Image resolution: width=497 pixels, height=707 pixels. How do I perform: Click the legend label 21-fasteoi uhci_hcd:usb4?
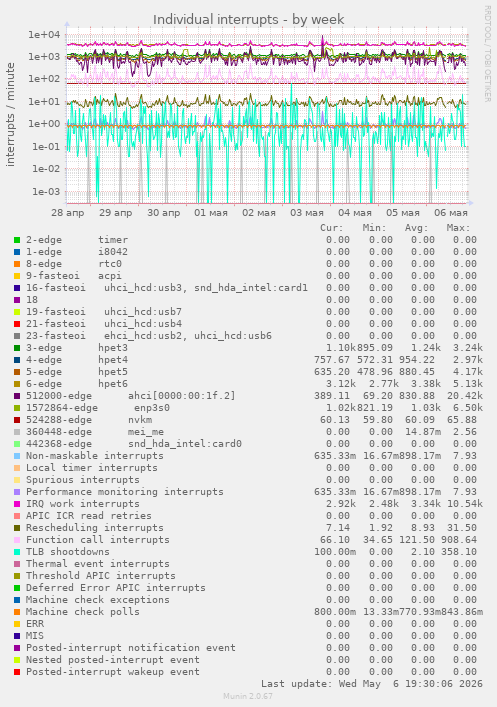(x=104, y=324)
